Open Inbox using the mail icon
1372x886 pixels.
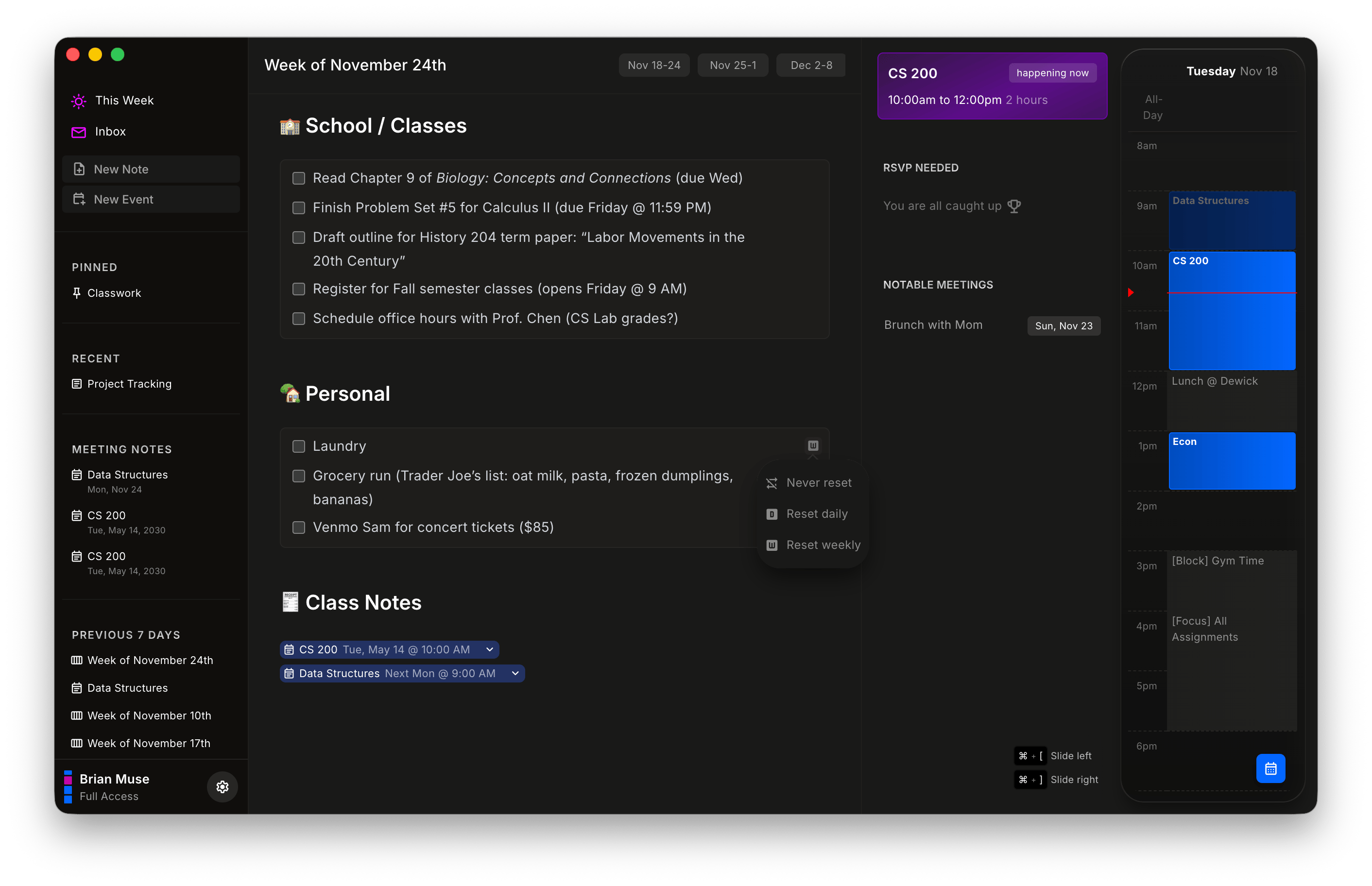tap(78, 132)
